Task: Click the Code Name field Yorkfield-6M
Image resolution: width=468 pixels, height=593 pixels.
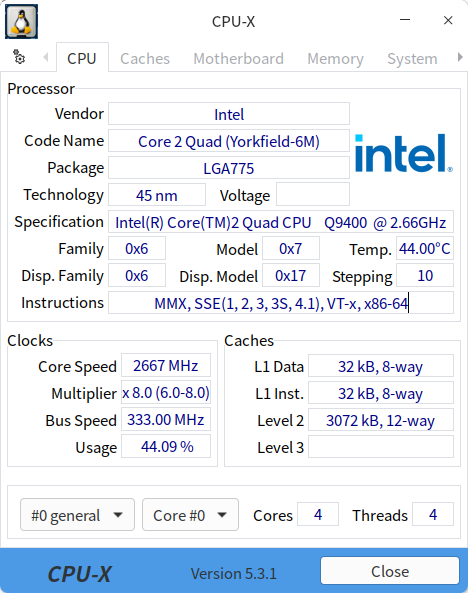Action: click(229, 141)
